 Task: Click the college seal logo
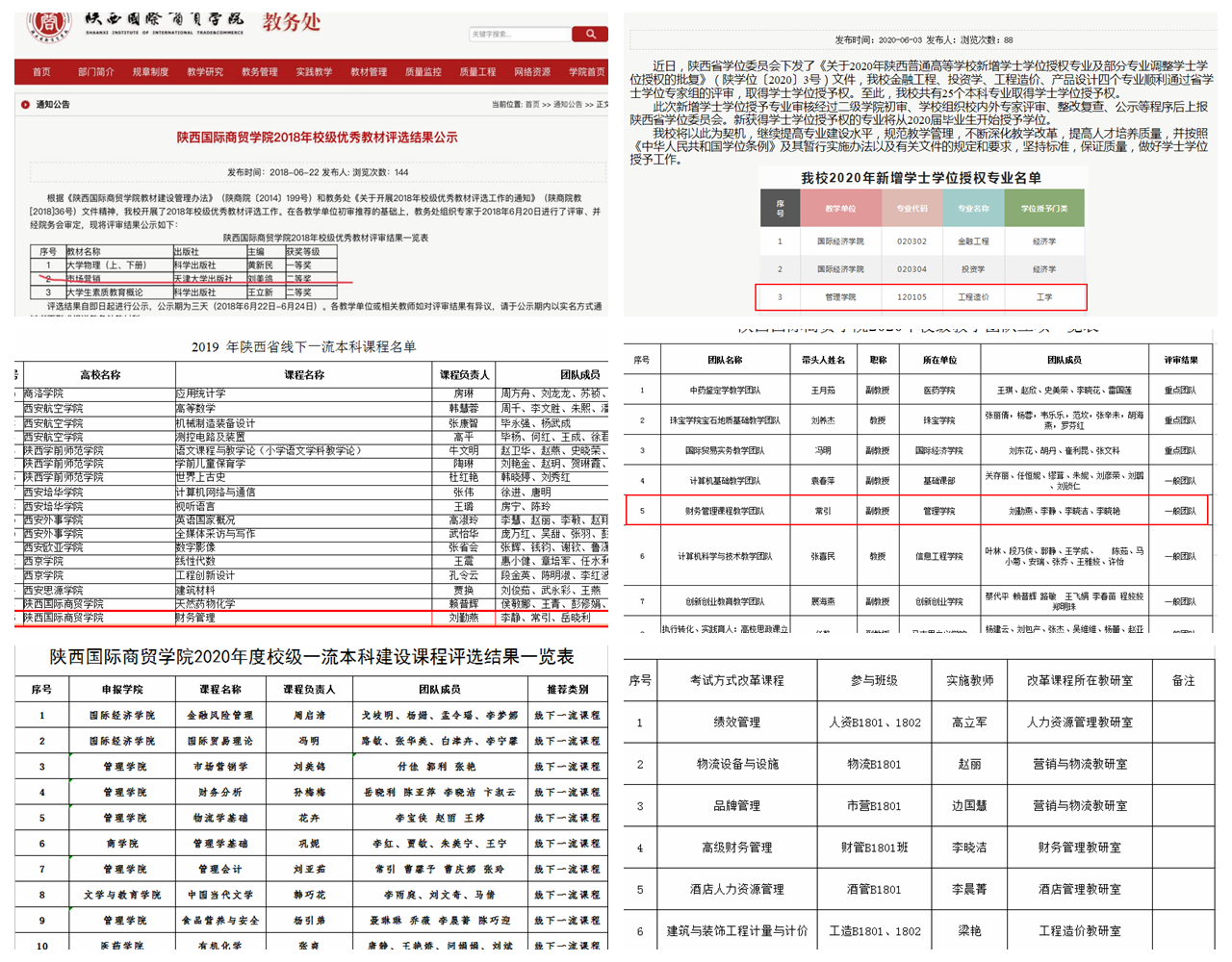click(47, 24)
